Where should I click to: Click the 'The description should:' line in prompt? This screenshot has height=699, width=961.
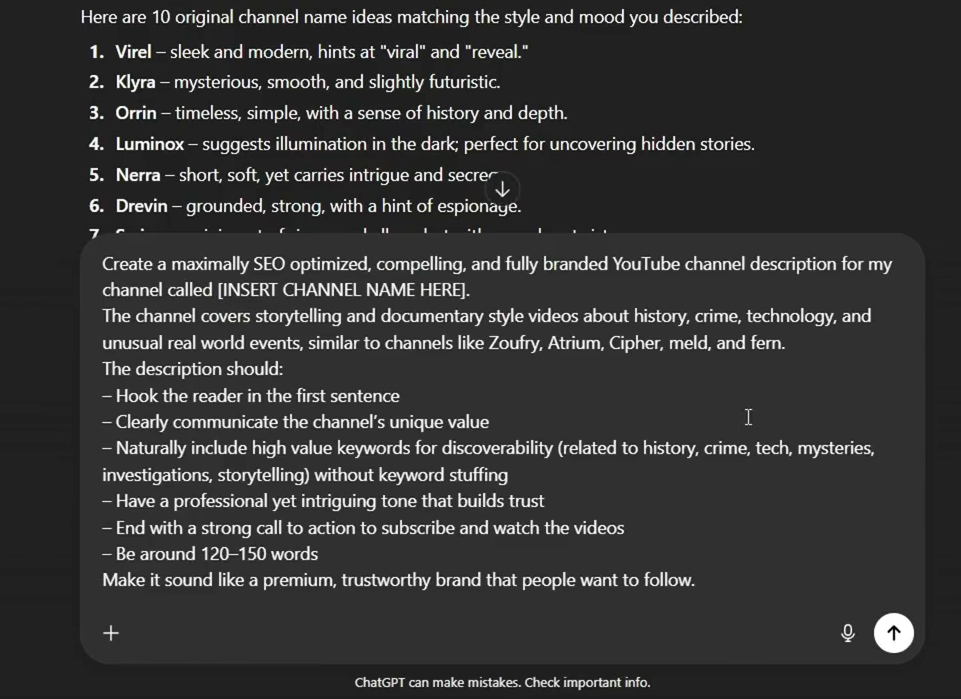(192, 369)
